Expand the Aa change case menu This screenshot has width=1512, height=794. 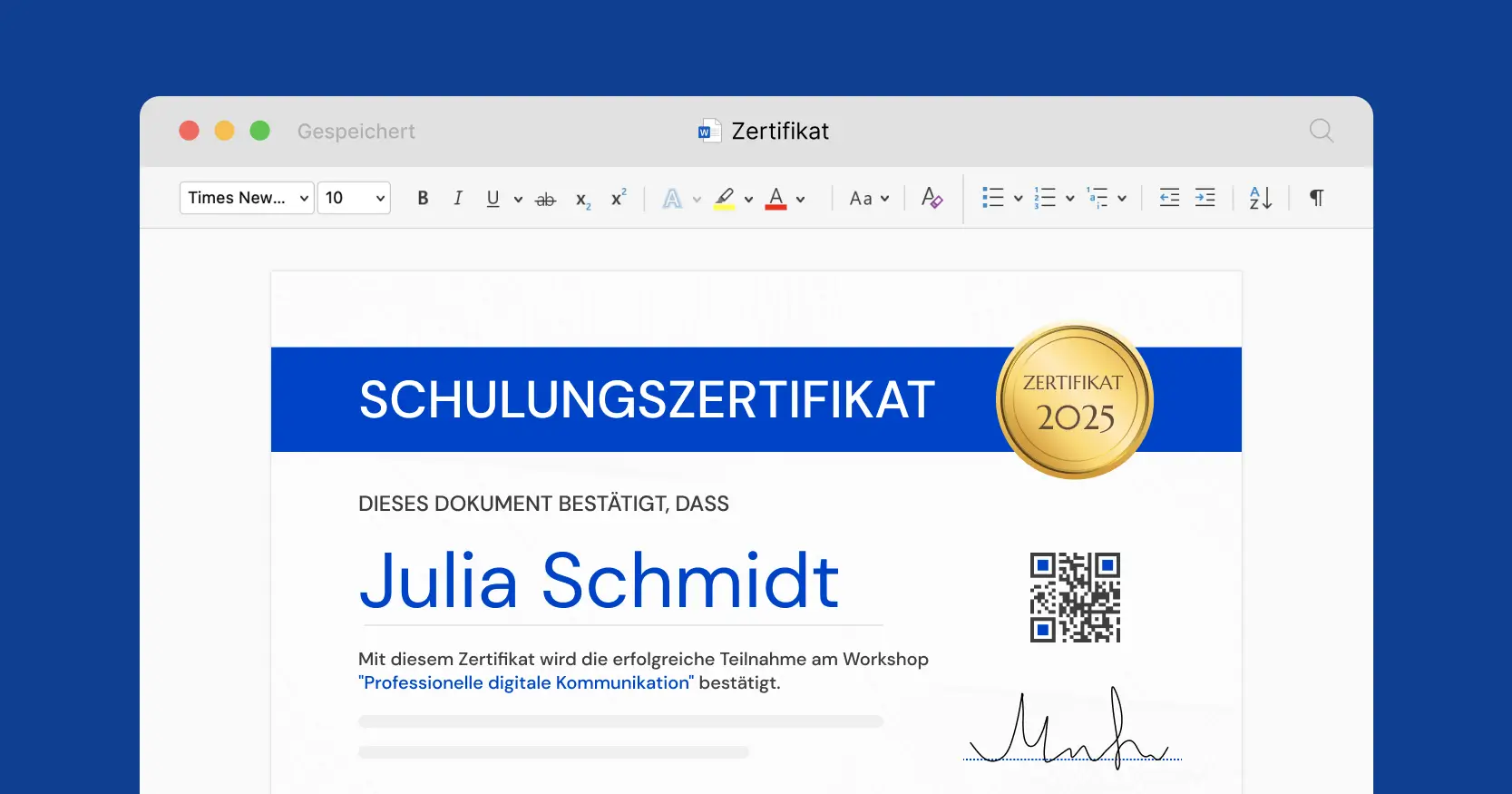pyautogui.click(x=869, y=198)
